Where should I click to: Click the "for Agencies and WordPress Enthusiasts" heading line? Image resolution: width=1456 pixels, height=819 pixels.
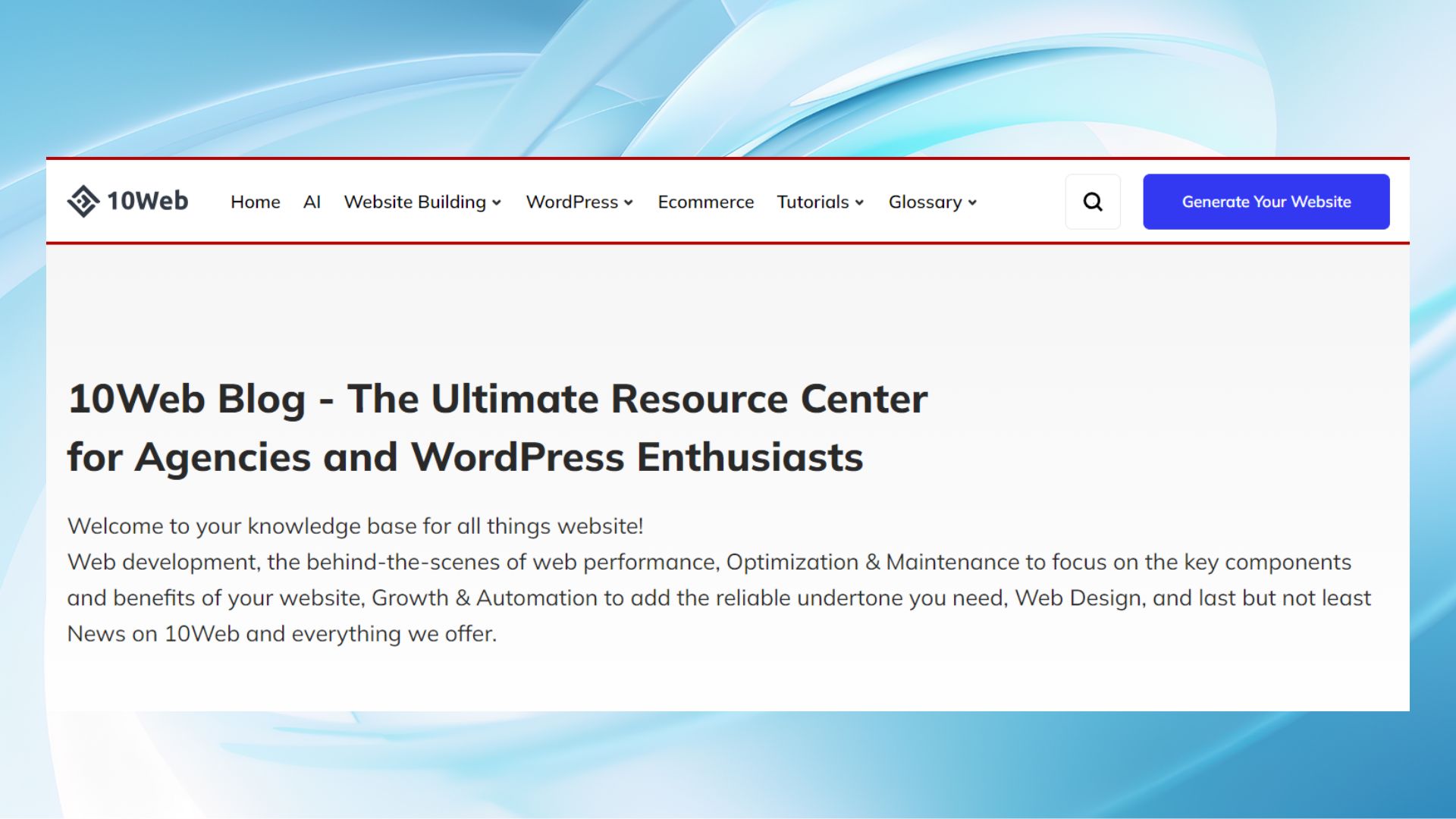pos(465,457)
